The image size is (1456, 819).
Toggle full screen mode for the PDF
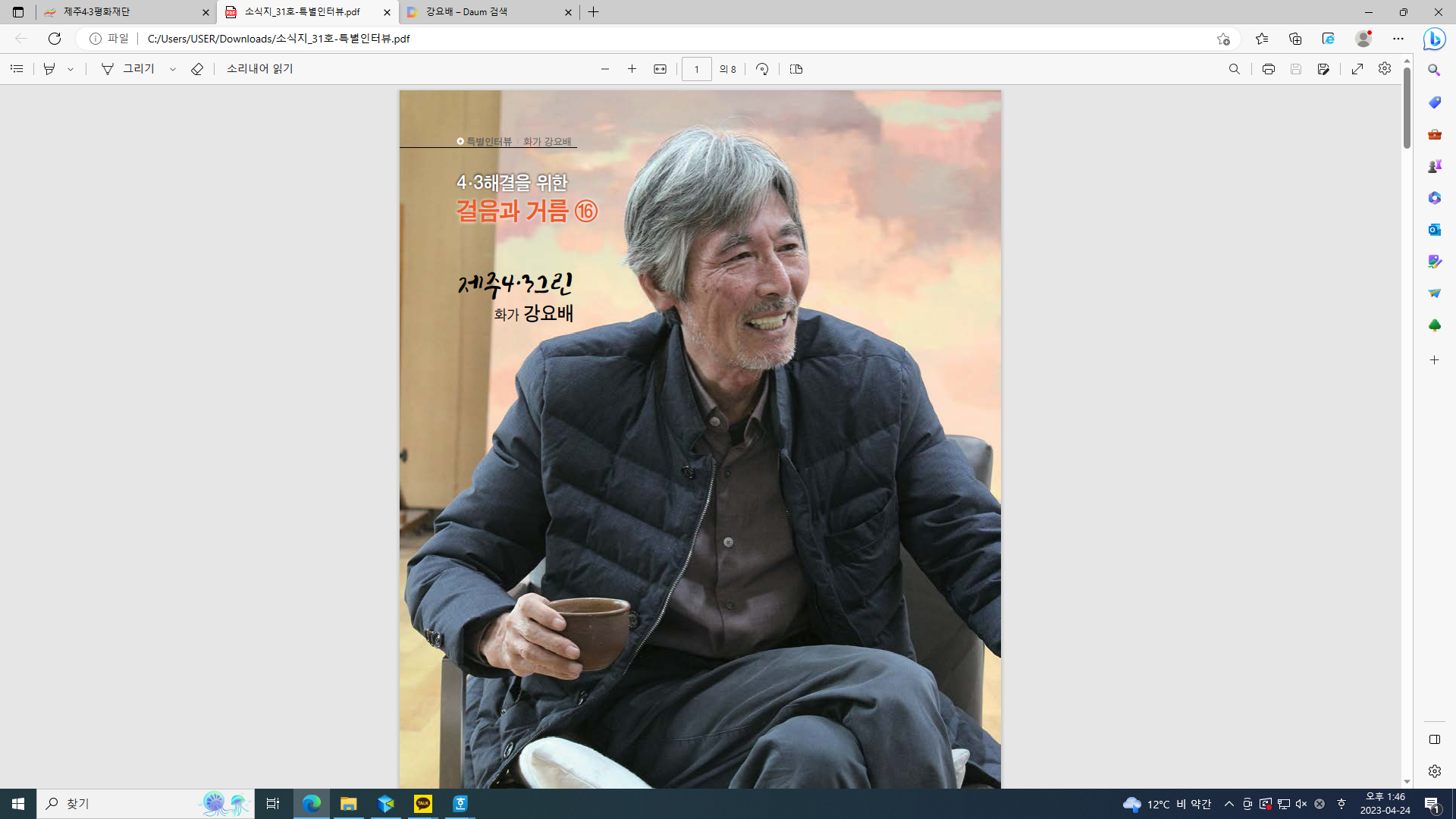(x=1357, y=69)
